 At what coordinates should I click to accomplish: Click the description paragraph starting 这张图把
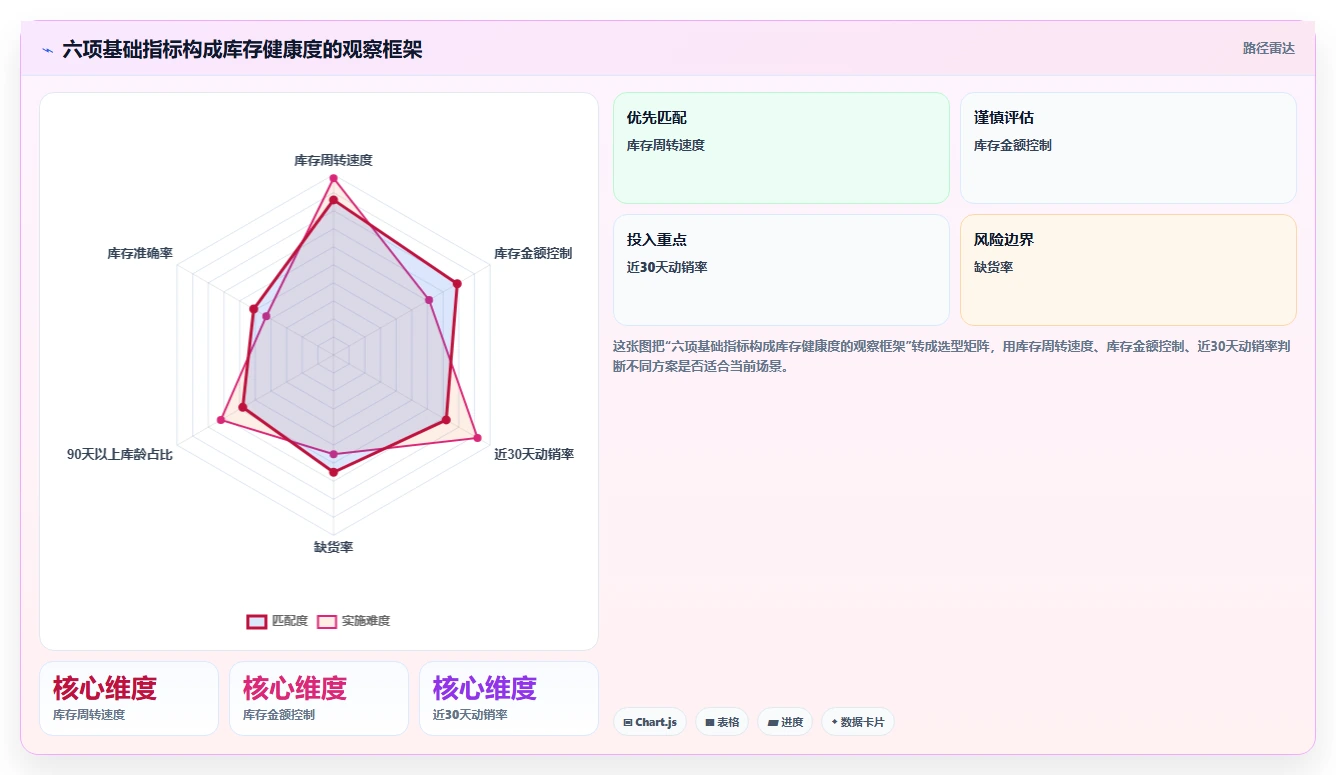point(951,356)
